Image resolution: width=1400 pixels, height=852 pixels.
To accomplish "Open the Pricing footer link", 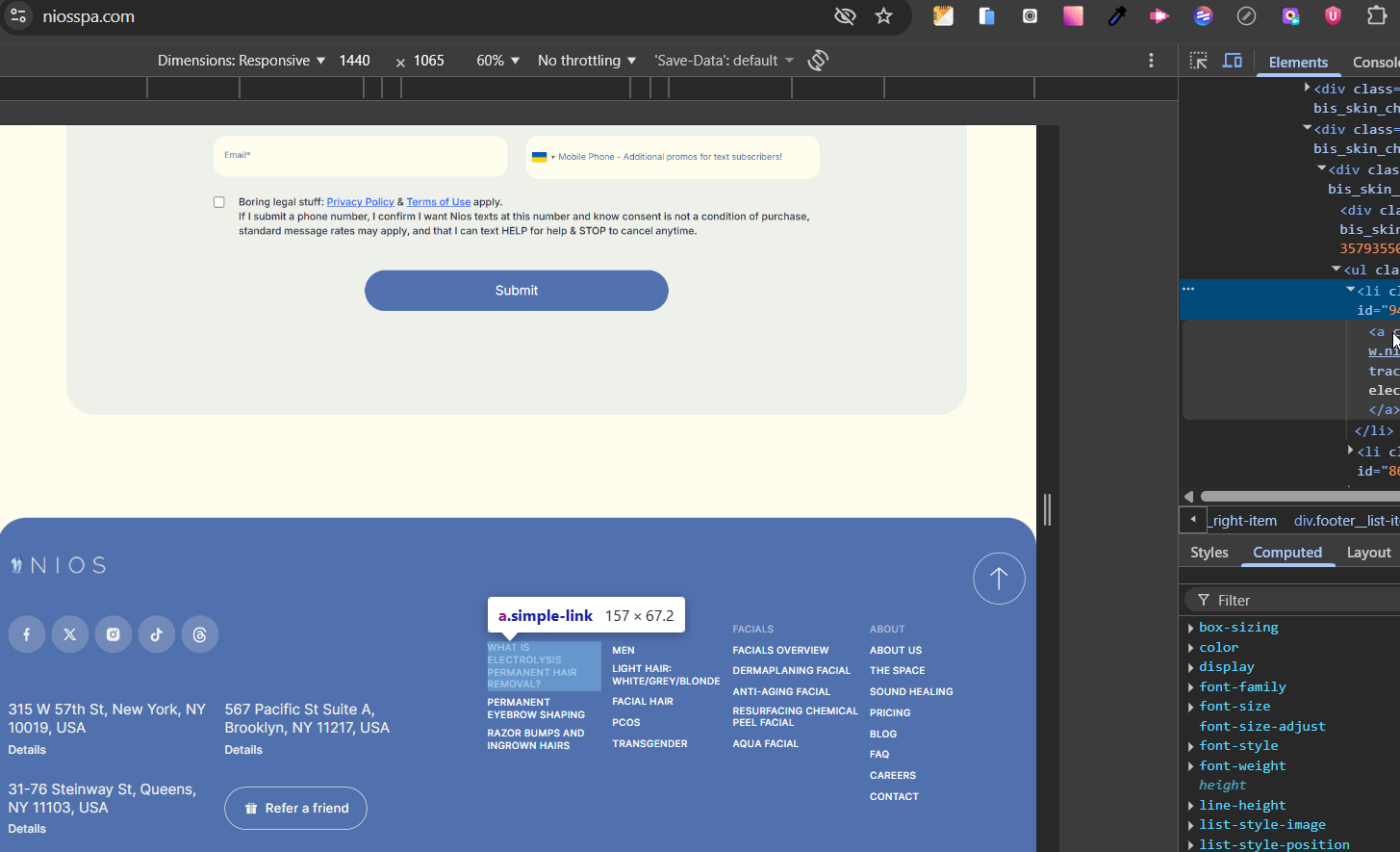I will coord(890,713).
